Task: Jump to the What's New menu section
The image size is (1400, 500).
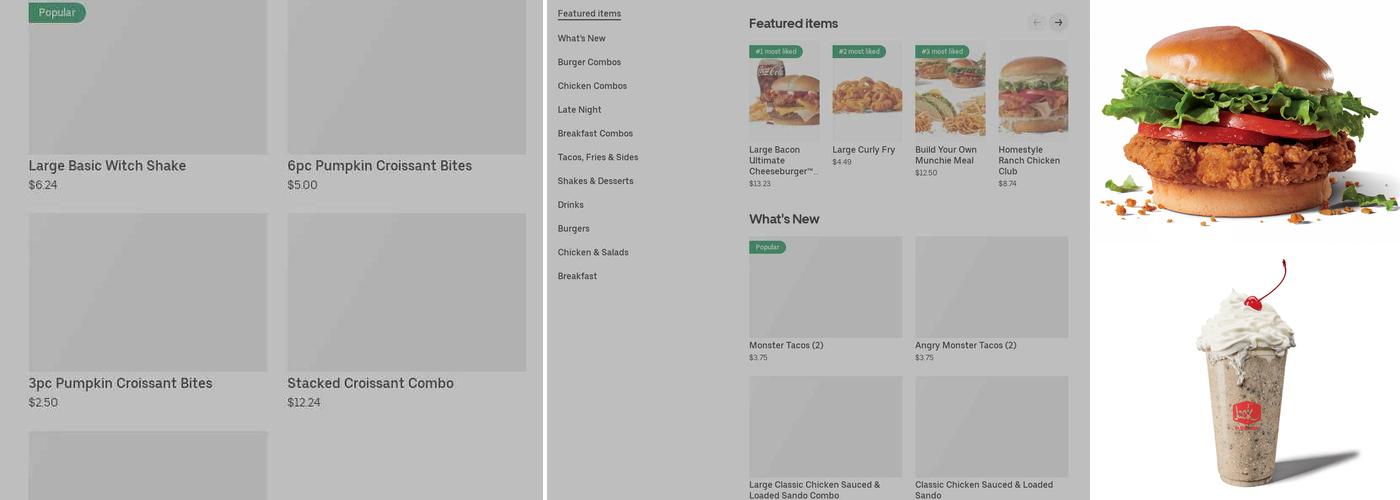Action: (x=582, y=38)
